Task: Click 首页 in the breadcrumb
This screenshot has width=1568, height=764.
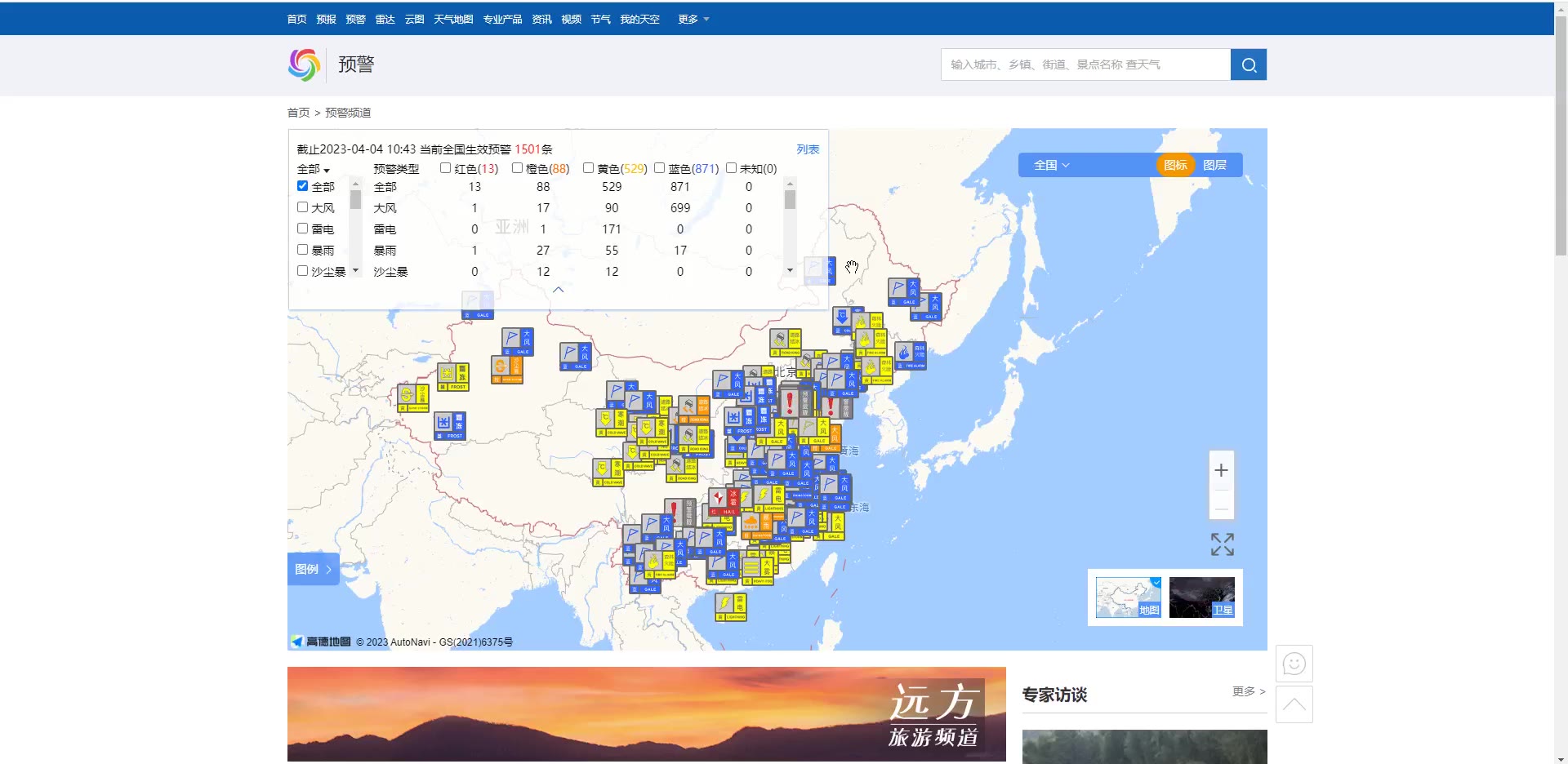Action: (x=298, y=113)
